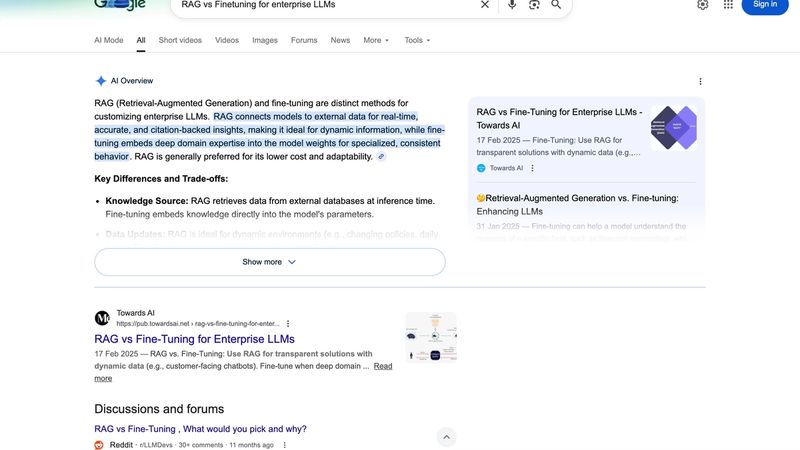
Task: Open Reddit thread What would you pick and why
Action: pyautogui.click(x=201, y=429)
